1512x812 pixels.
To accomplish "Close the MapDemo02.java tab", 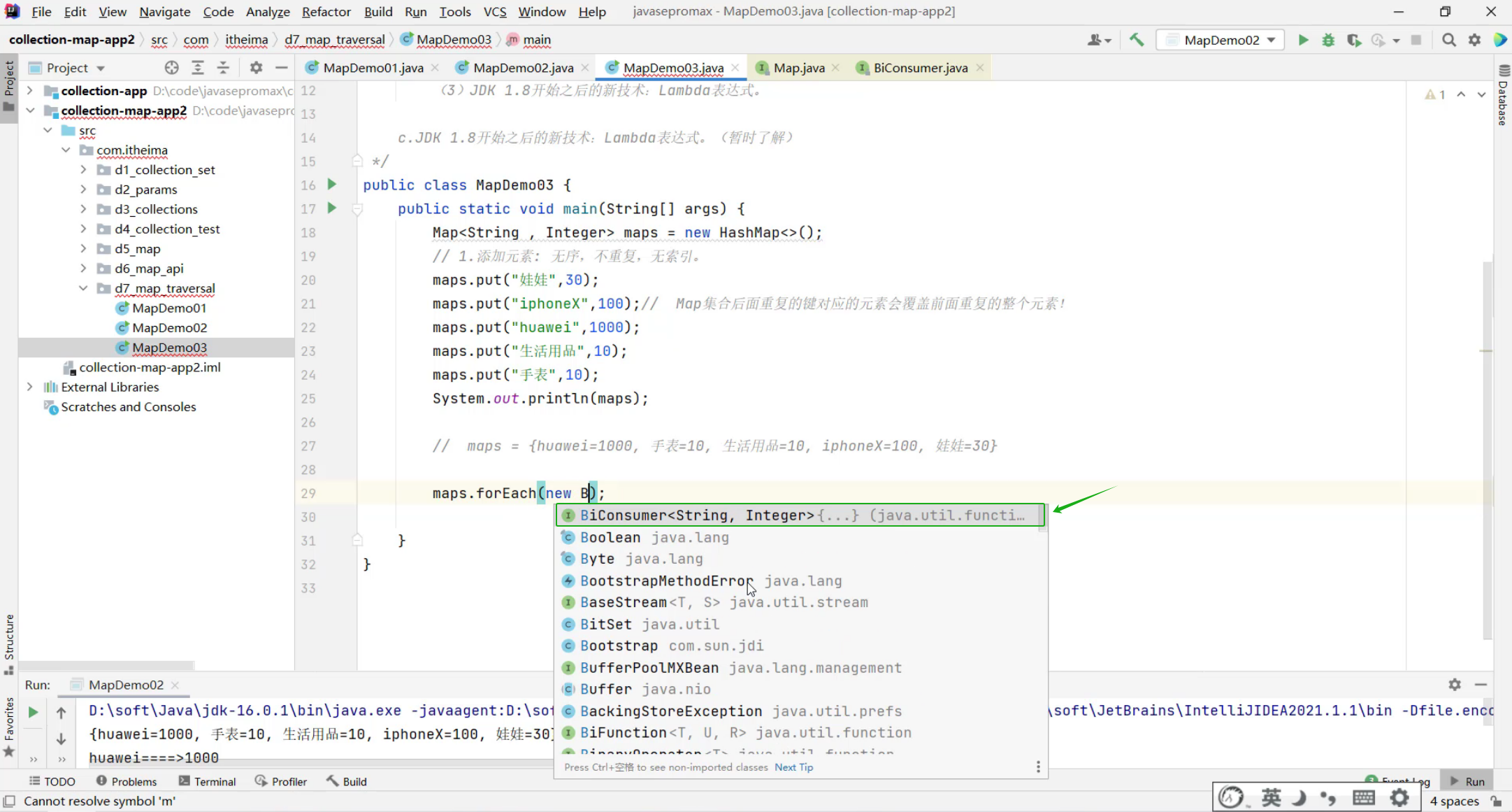I will coord(585,68).
